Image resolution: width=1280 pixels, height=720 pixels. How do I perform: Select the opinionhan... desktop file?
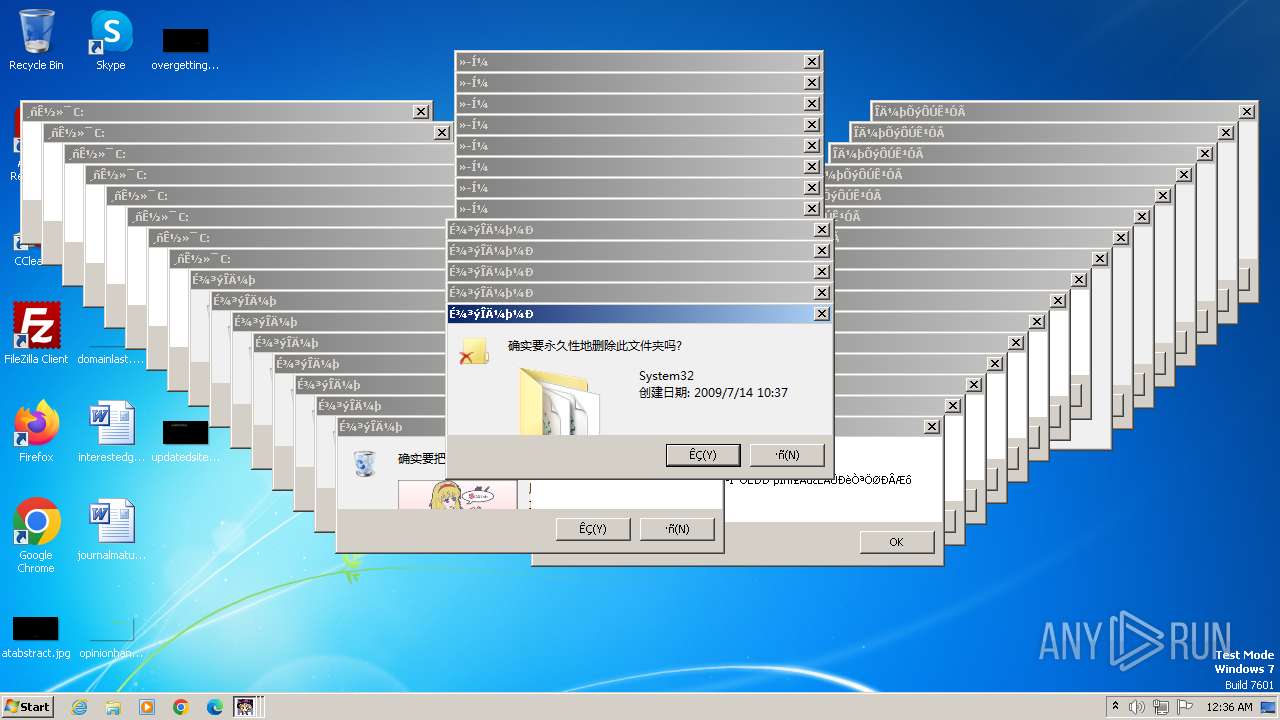tap(111, 636)
